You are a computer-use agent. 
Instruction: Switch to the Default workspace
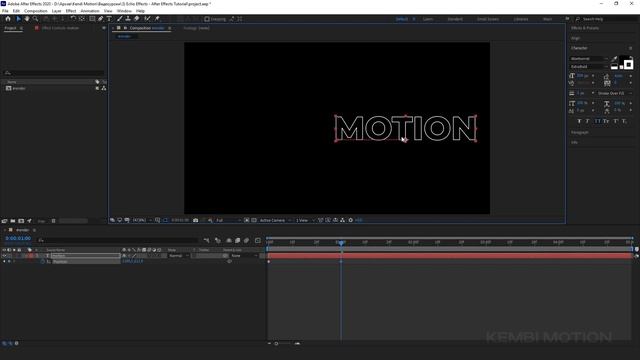pyautogui.click(x=402, y=19)
